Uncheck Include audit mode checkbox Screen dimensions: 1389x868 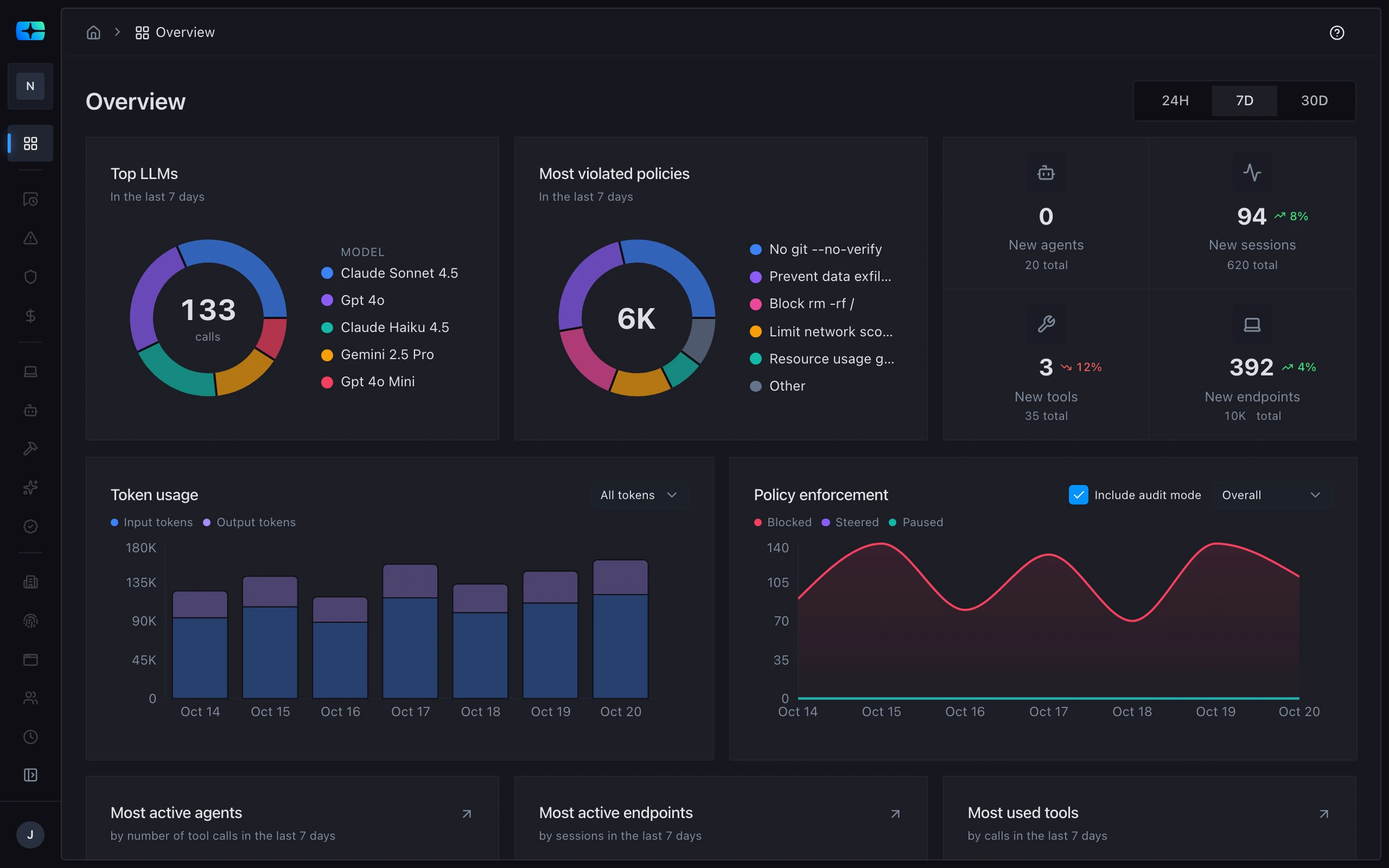[x=1078, y=495]
